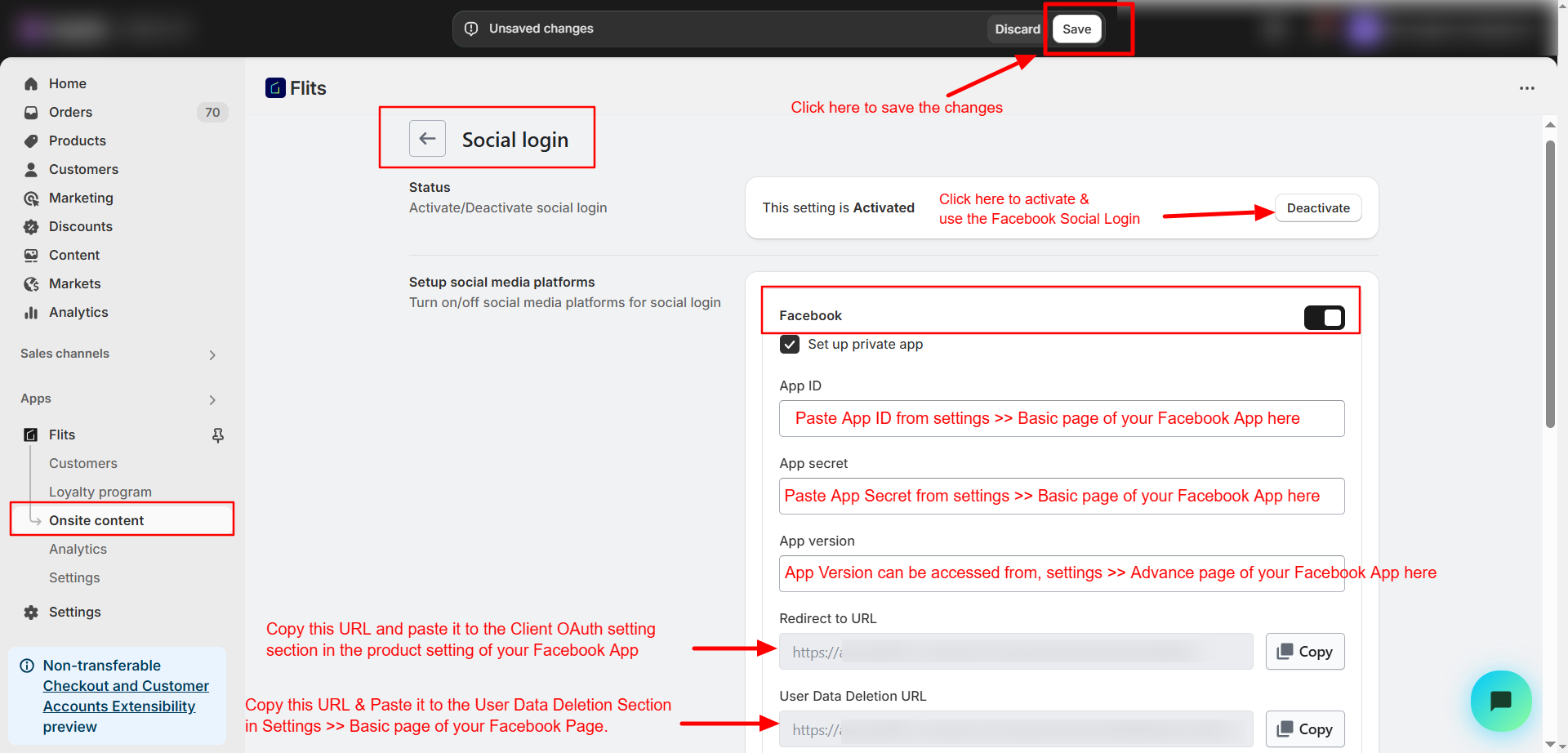Click the scrollbar up arrow
This screenshot has height=753, width=1568.
(x=1550, y=125)
